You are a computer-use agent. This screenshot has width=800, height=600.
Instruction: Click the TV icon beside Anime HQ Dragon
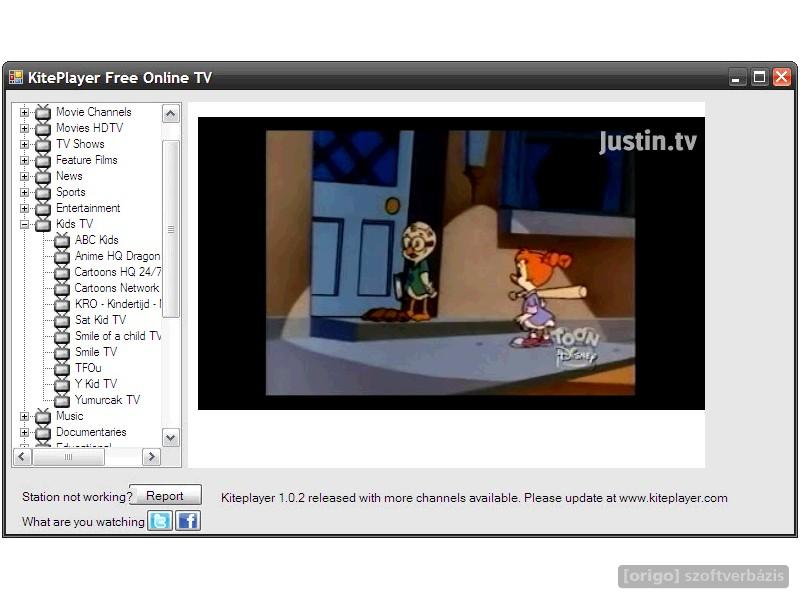pos(62,256)
